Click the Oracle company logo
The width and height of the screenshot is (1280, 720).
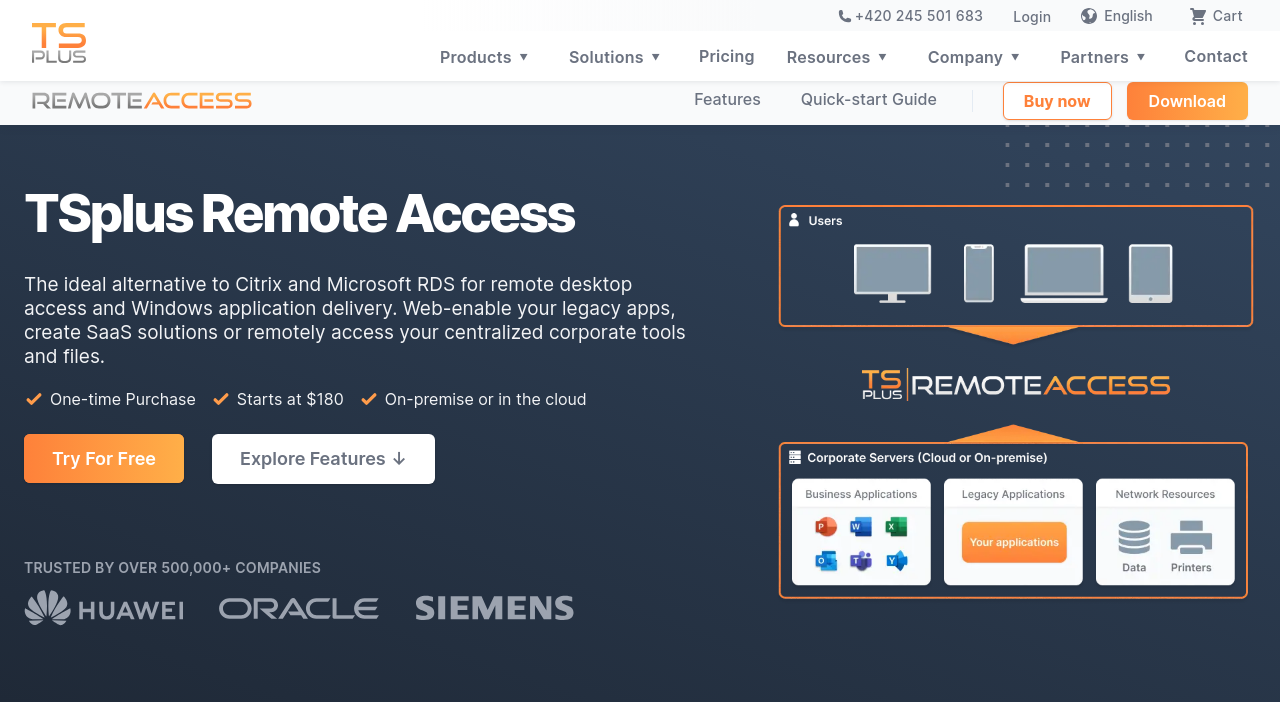click(299, 608)
